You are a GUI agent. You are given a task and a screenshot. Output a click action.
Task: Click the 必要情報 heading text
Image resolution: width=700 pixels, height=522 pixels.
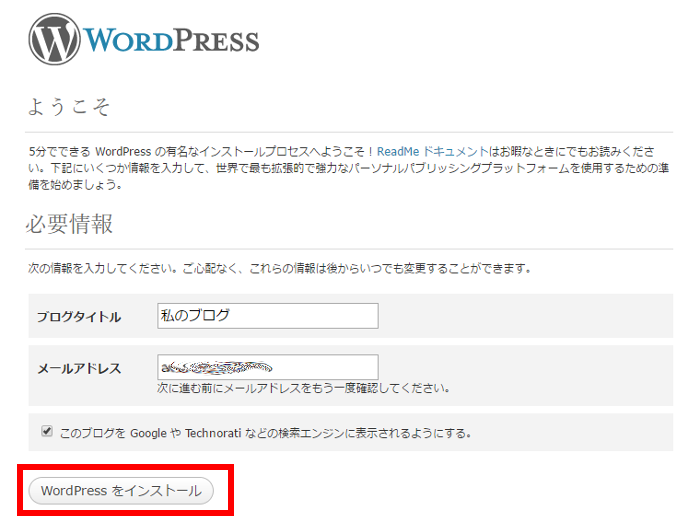(x=69, y=224)
